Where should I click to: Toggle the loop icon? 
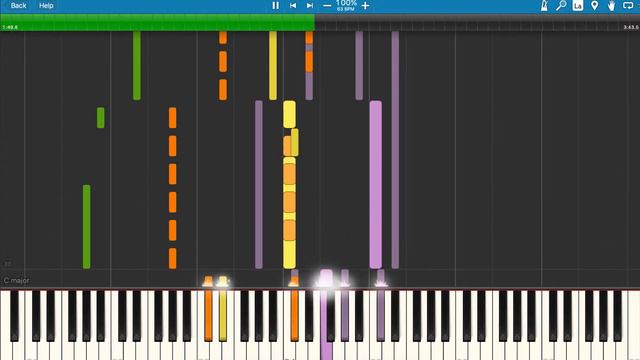pyautogui.click(x=628, y=6)
